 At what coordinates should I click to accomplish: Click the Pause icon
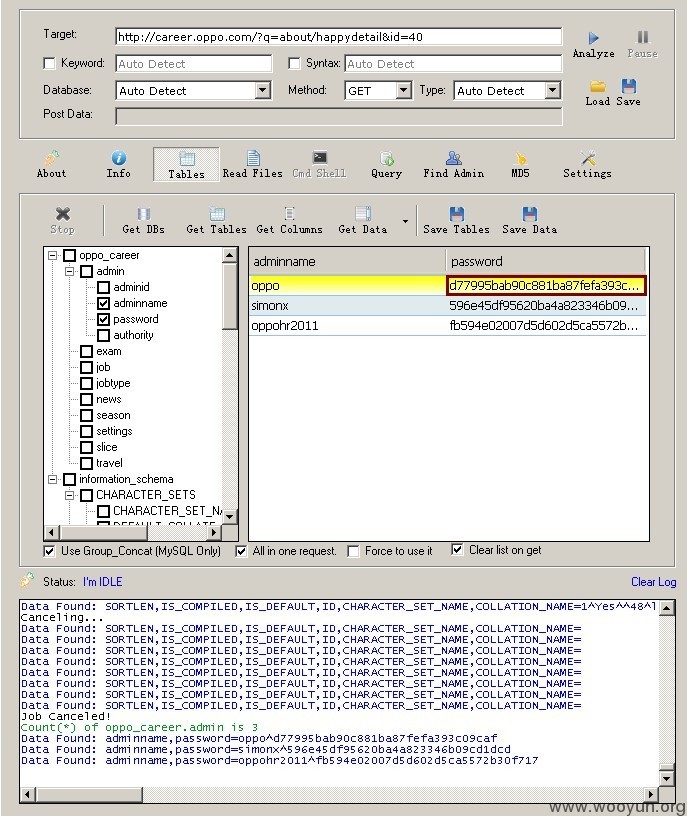pos(643,37)
